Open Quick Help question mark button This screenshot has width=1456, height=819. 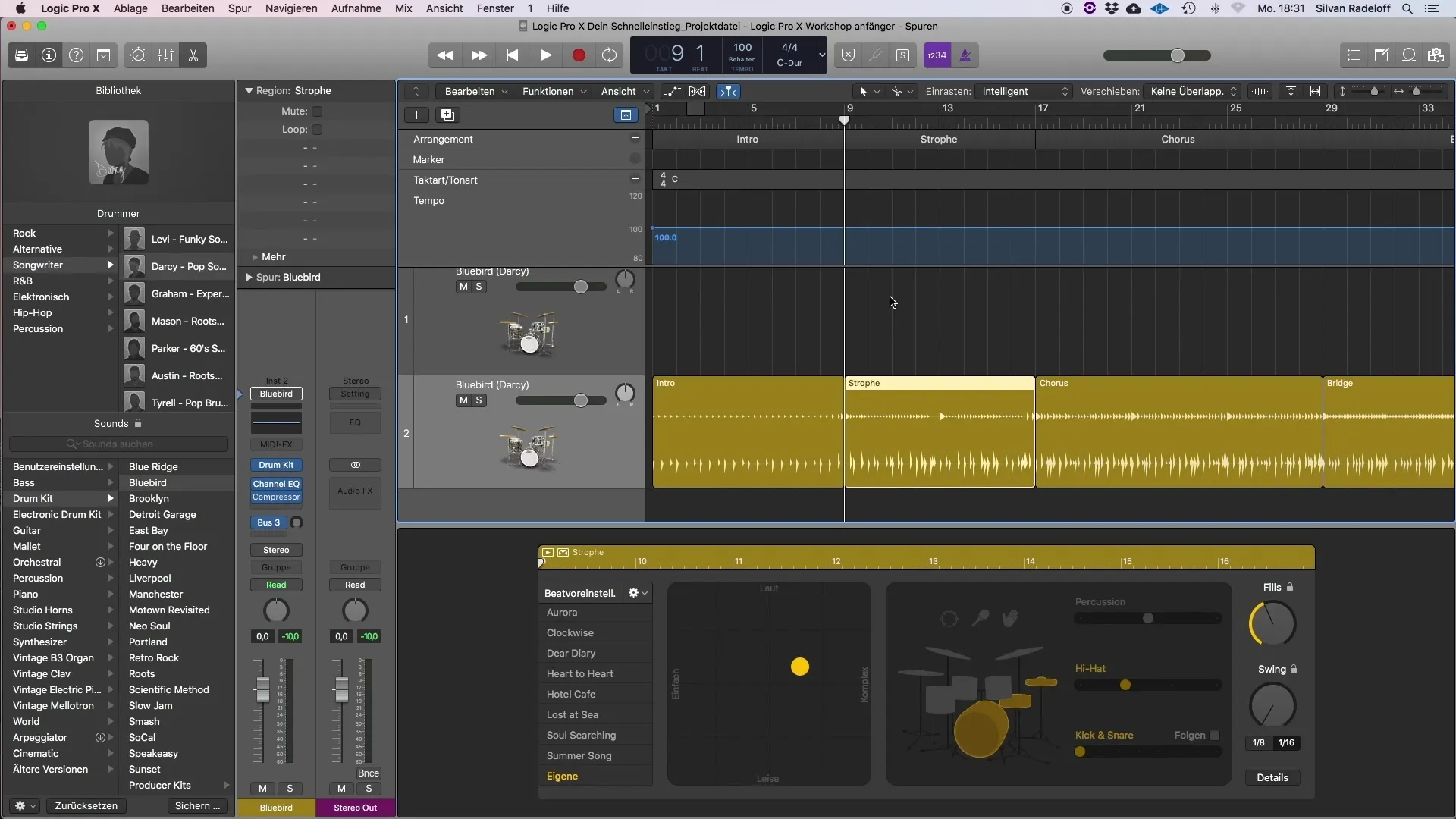(x=76, y=55)
